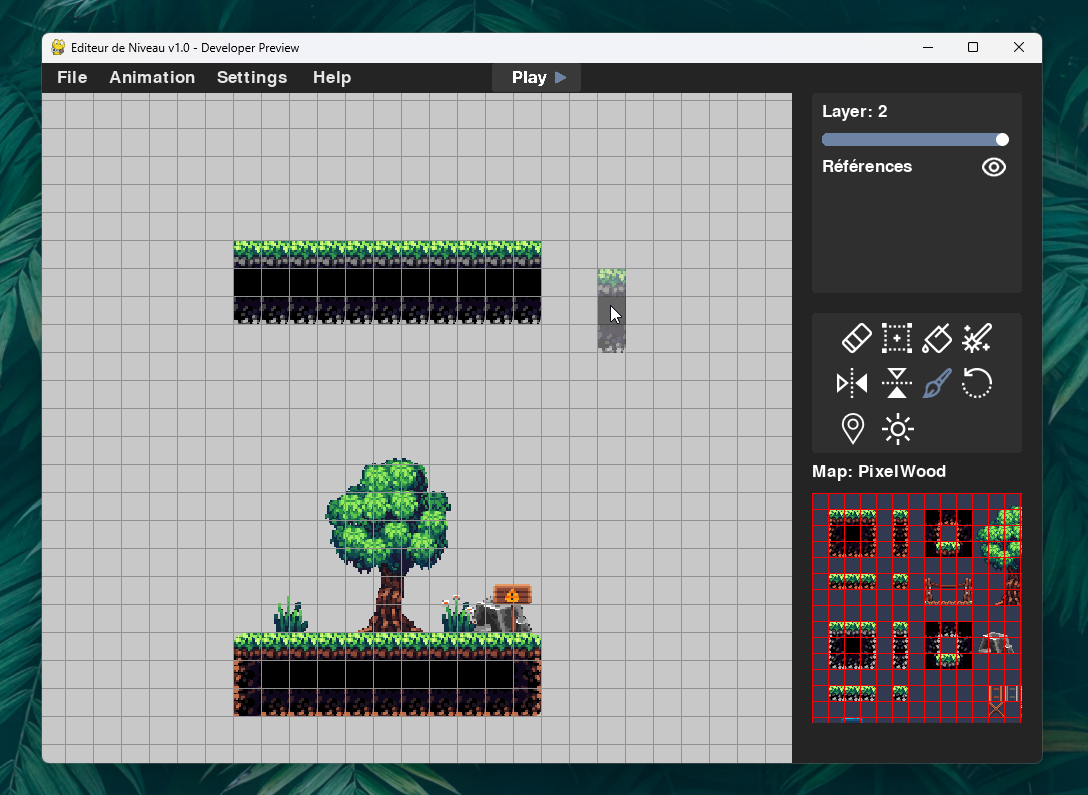The height and width of the screenshot is (795, 1088).
Task: Click the "Map: PixelWood" label
Action: (x=878, y=472)
